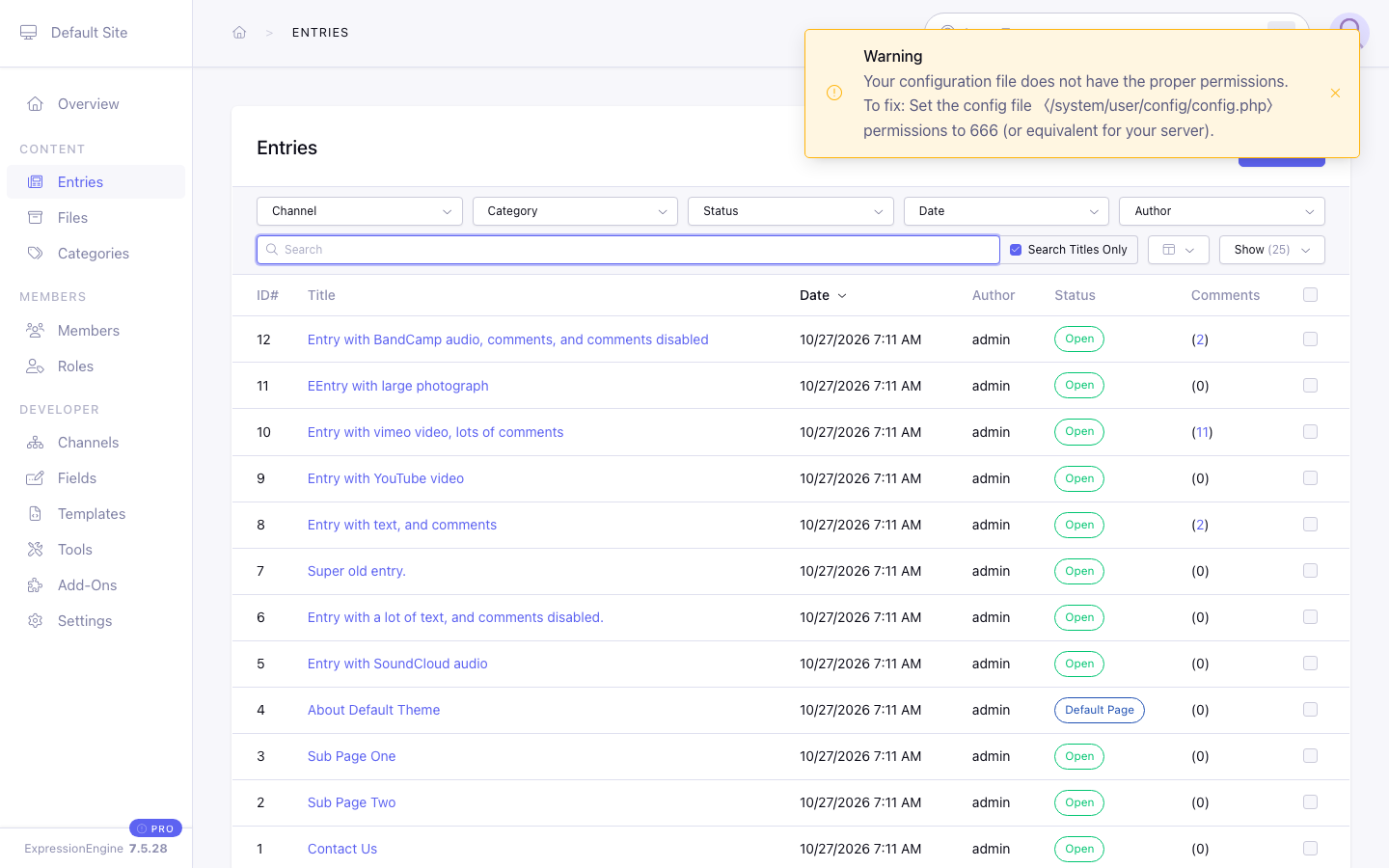
Task: Click the home breadcrumb icon
Action: tap(239, 33)
